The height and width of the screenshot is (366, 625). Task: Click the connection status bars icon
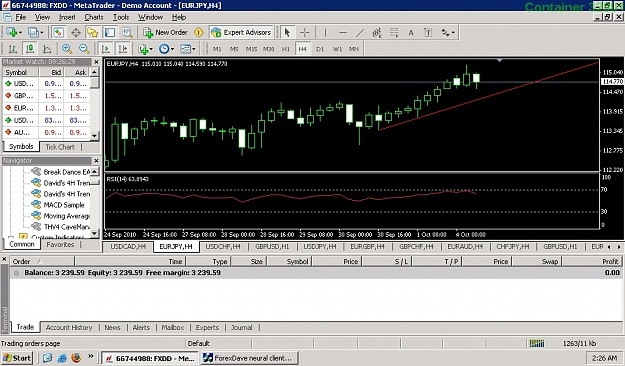(537, 343)
